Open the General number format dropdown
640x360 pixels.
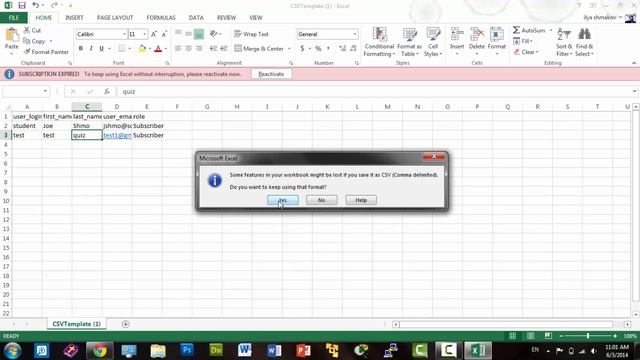click(355, 34)
